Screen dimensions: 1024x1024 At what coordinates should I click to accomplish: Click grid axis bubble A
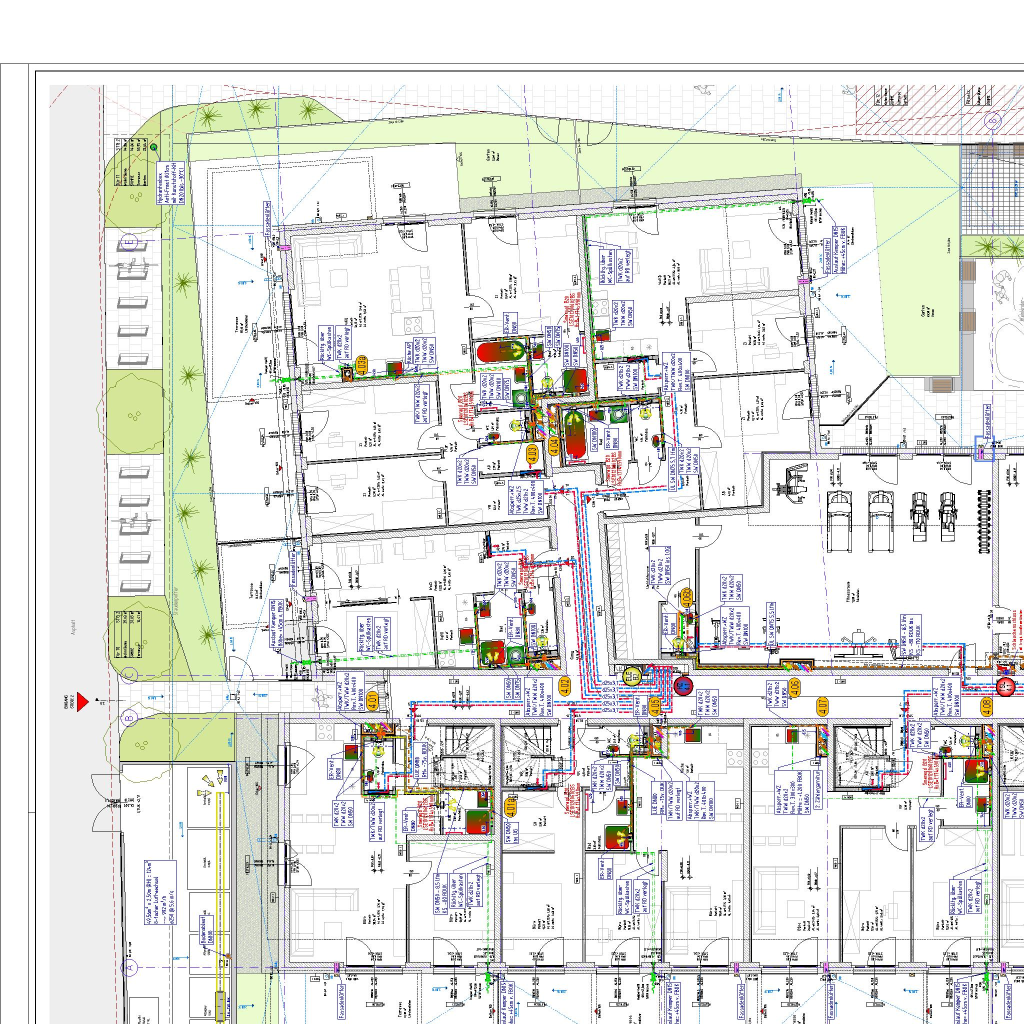pos(129,968)
